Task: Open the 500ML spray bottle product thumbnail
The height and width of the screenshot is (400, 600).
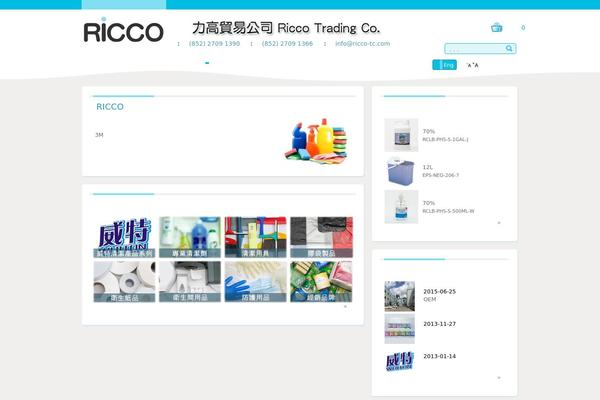Action: click(401, 207)
